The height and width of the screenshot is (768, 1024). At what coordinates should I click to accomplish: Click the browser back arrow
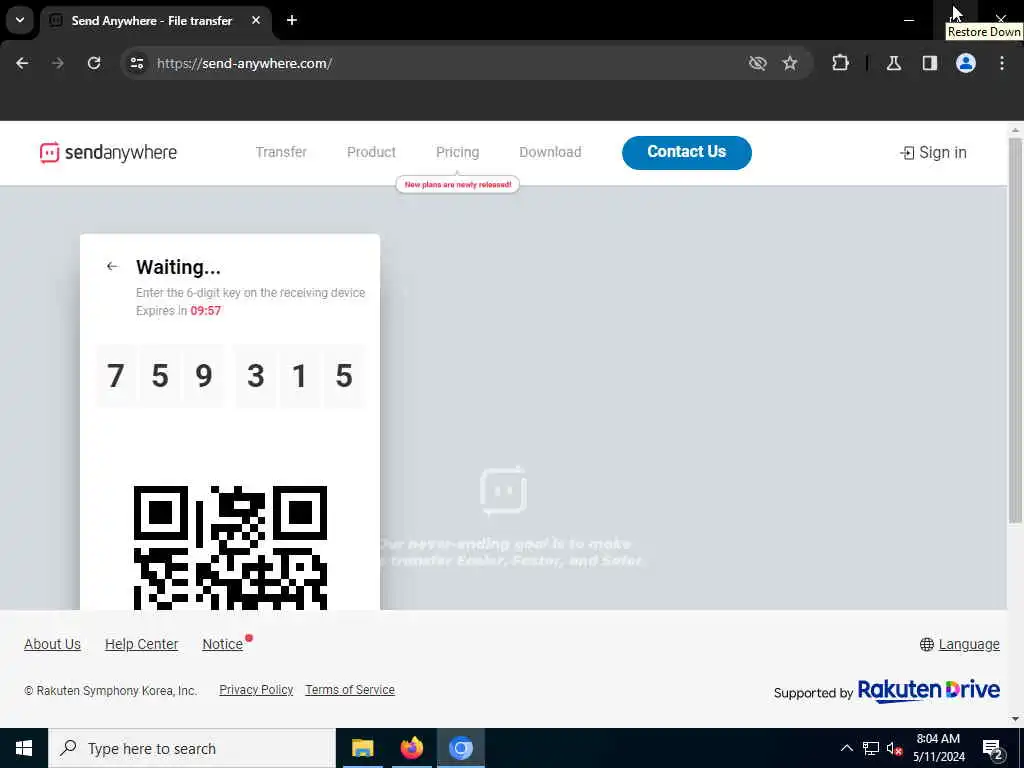(22, 63)
